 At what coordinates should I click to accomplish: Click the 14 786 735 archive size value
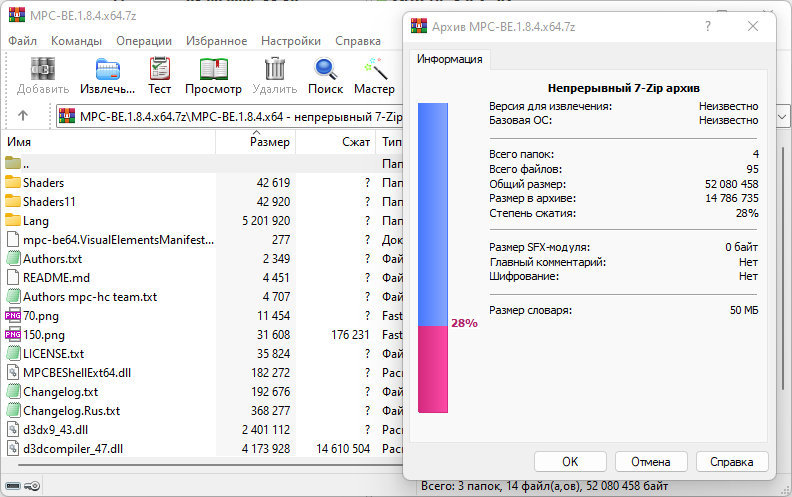click(x=732, y=198)
